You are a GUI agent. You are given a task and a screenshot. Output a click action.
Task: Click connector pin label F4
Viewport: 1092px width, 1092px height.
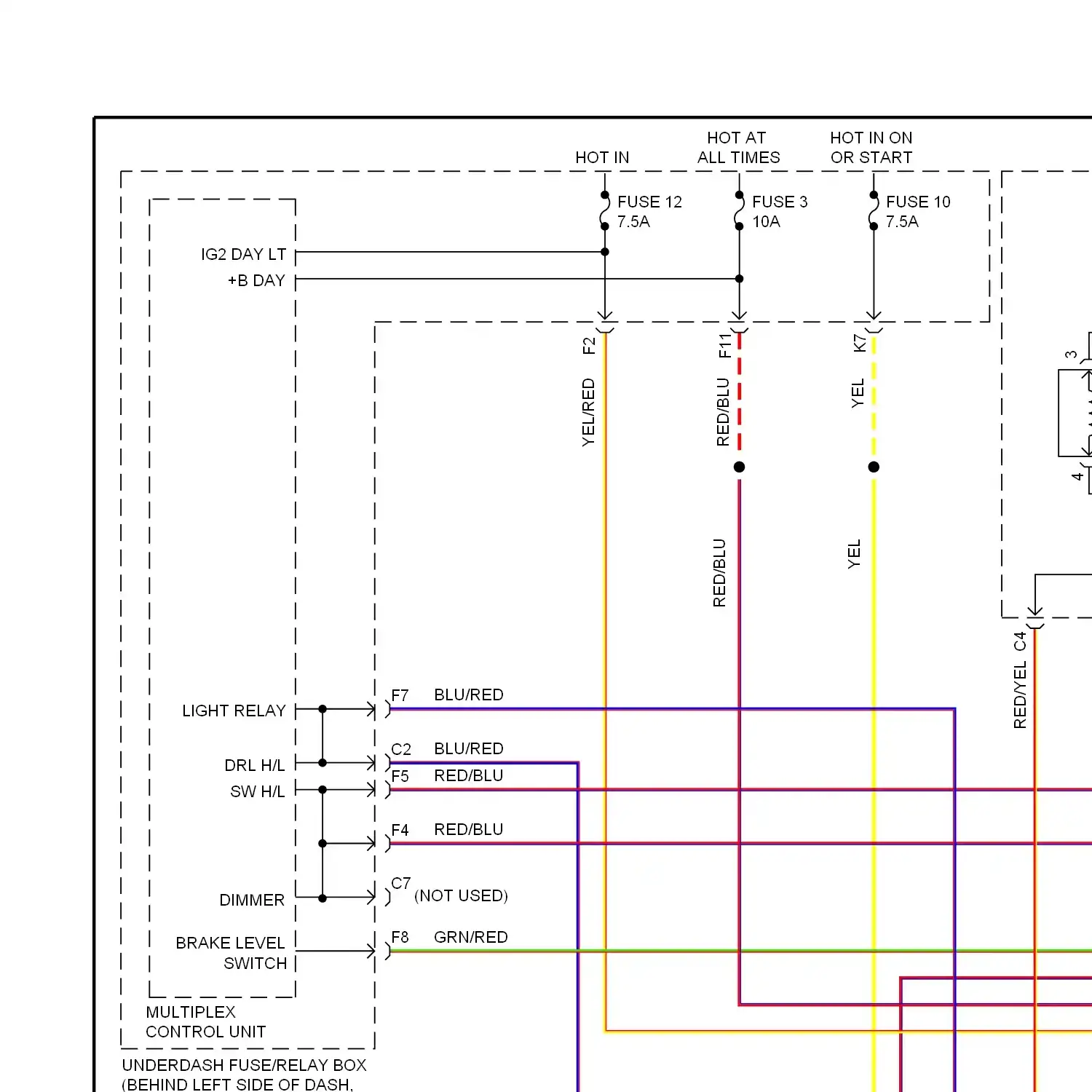[x=400, y=830]
